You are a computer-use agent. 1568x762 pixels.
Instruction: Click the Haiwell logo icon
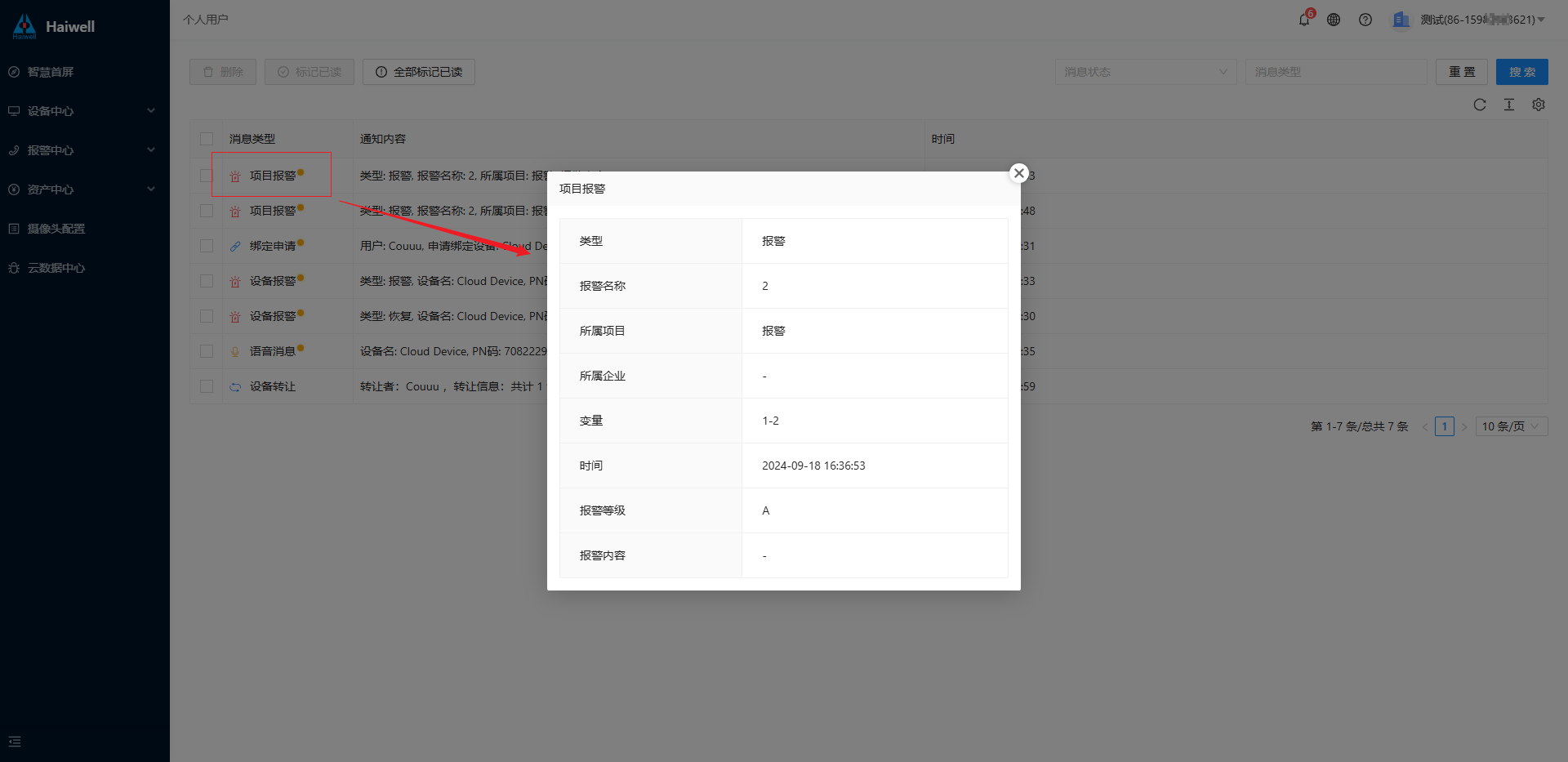coord(24,26)
